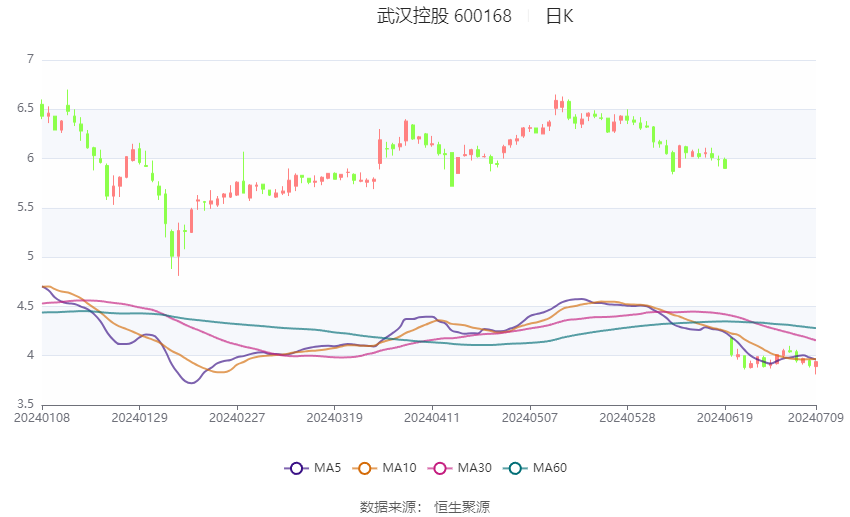Screen dimensions: 850x517
Task: Select the 20240619 x-axis date label
Action: click(x=725, y=418)
